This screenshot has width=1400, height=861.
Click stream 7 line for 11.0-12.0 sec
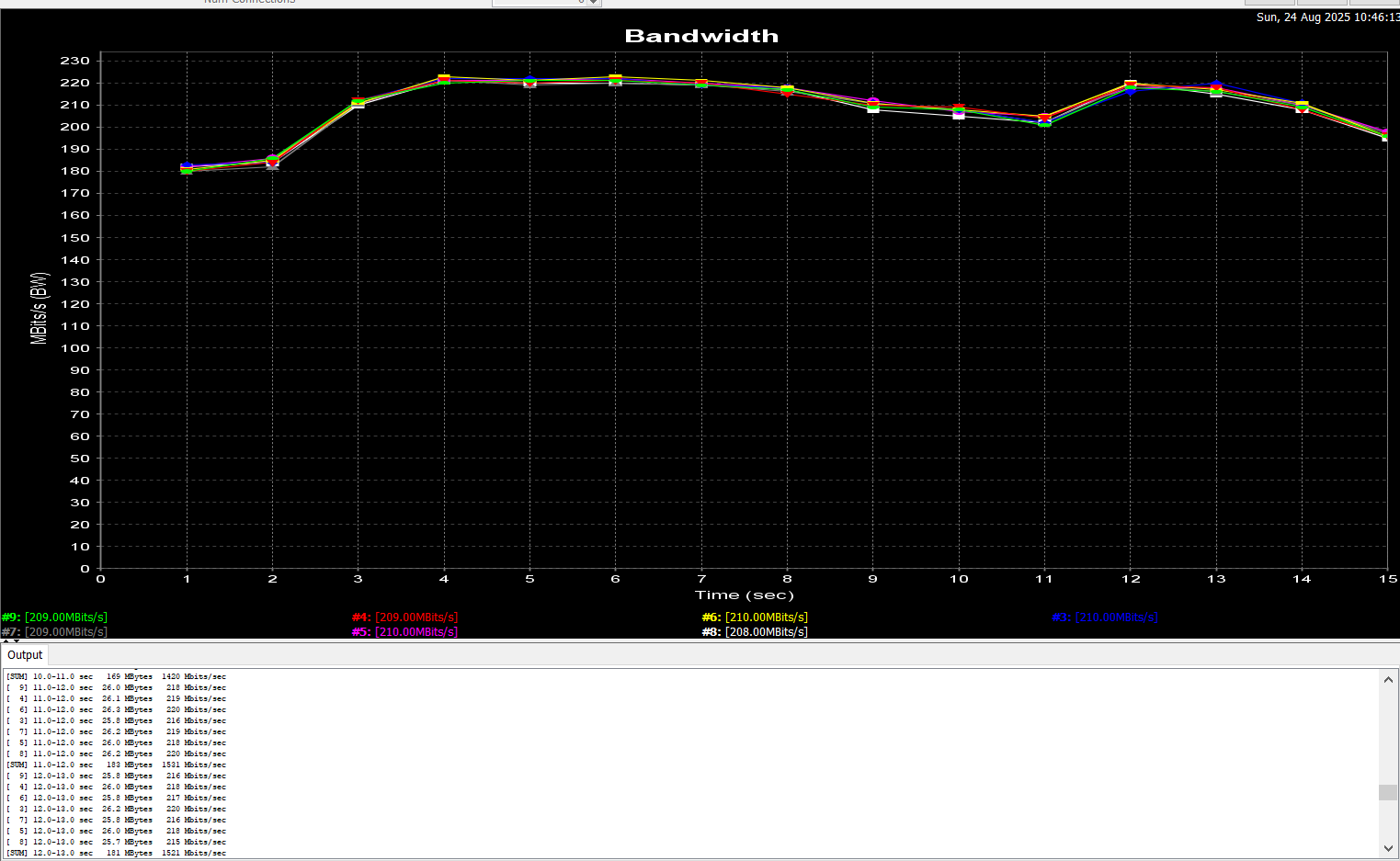[116, 731]
